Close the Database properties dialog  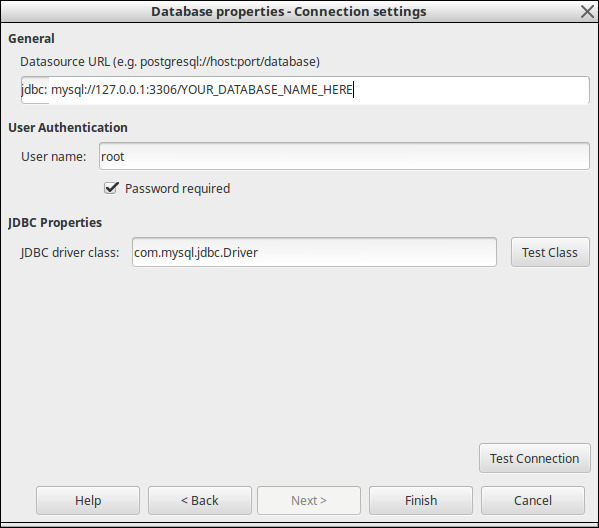[588, 11]
